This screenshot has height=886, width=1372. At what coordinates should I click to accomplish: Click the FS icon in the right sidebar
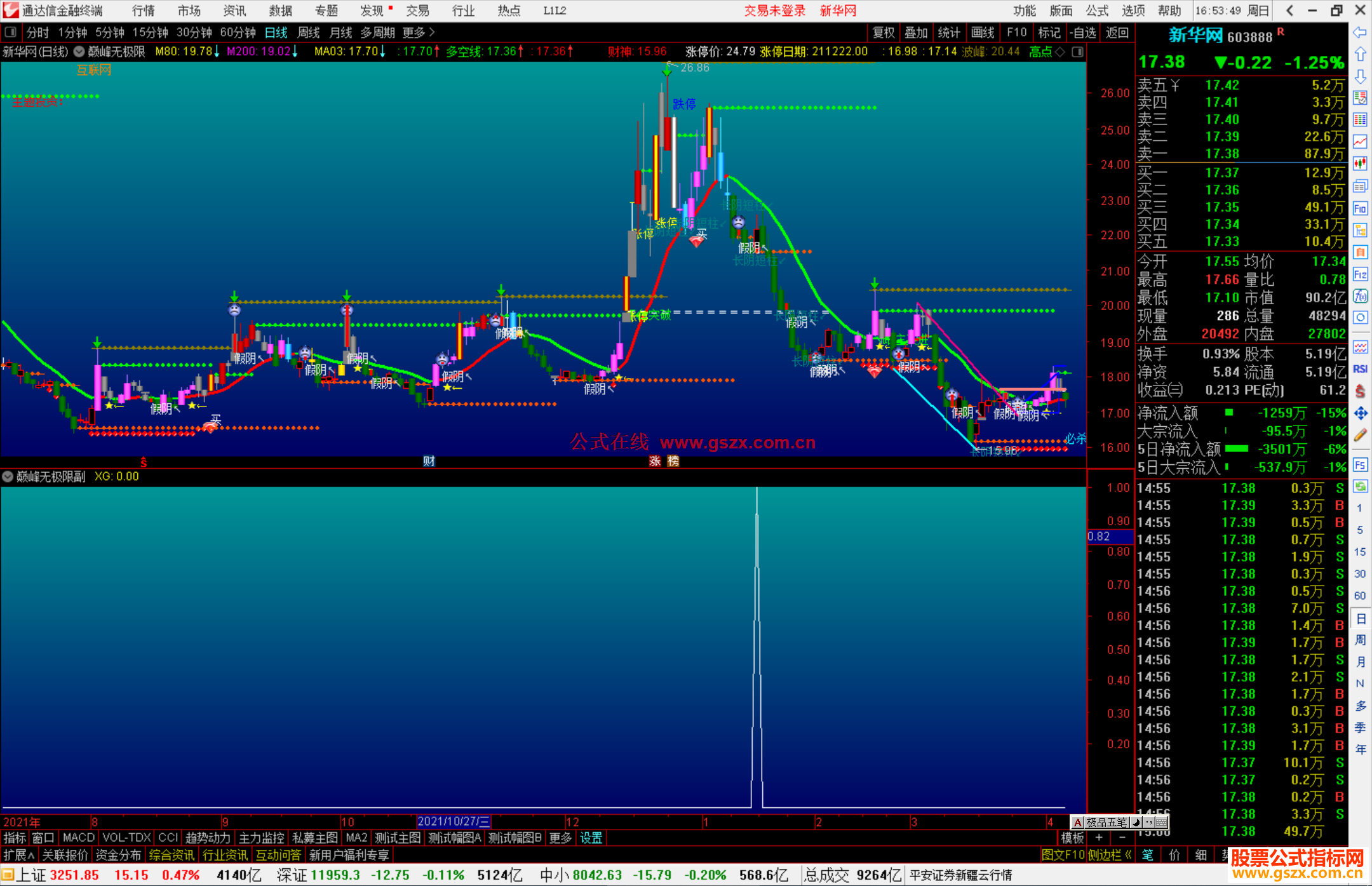(1360, 465)
